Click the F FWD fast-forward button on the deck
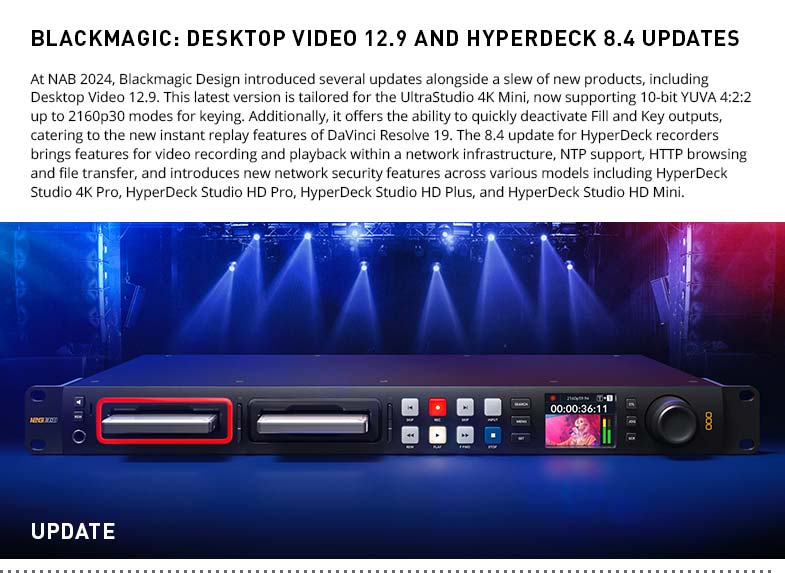 pyautogui.click(x=465, y=434)
